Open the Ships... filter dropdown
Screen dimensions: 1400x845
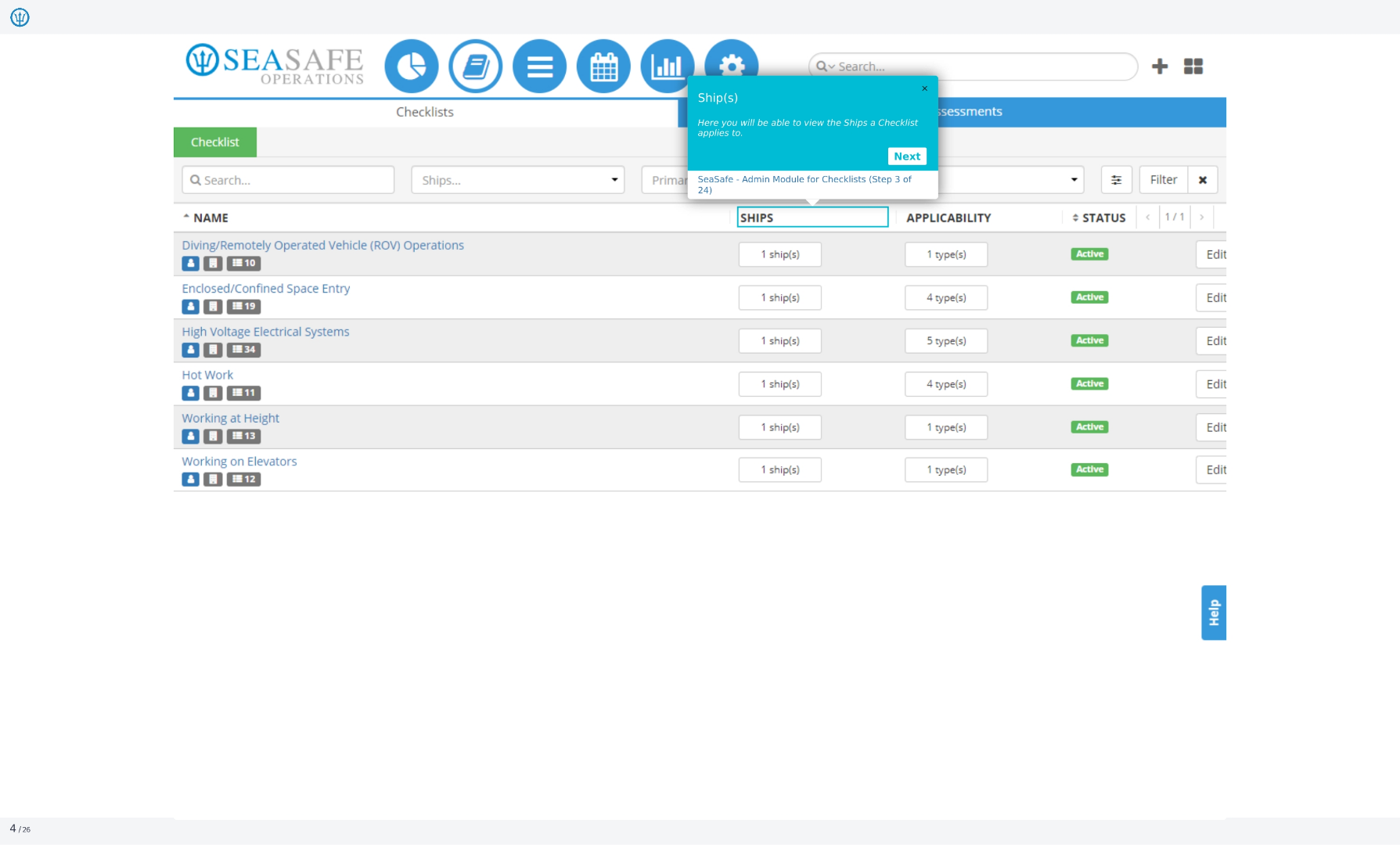pyautogui.click(x=518, y=180)
